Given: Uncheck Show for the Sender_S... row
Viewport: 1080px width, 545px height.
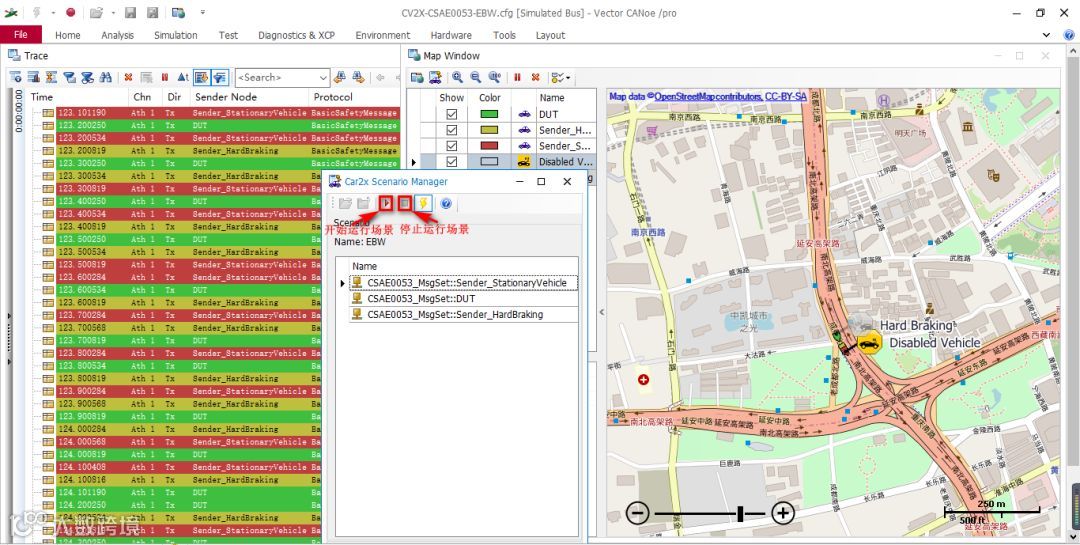Looking at the screenshot, I should coord(451,146).
